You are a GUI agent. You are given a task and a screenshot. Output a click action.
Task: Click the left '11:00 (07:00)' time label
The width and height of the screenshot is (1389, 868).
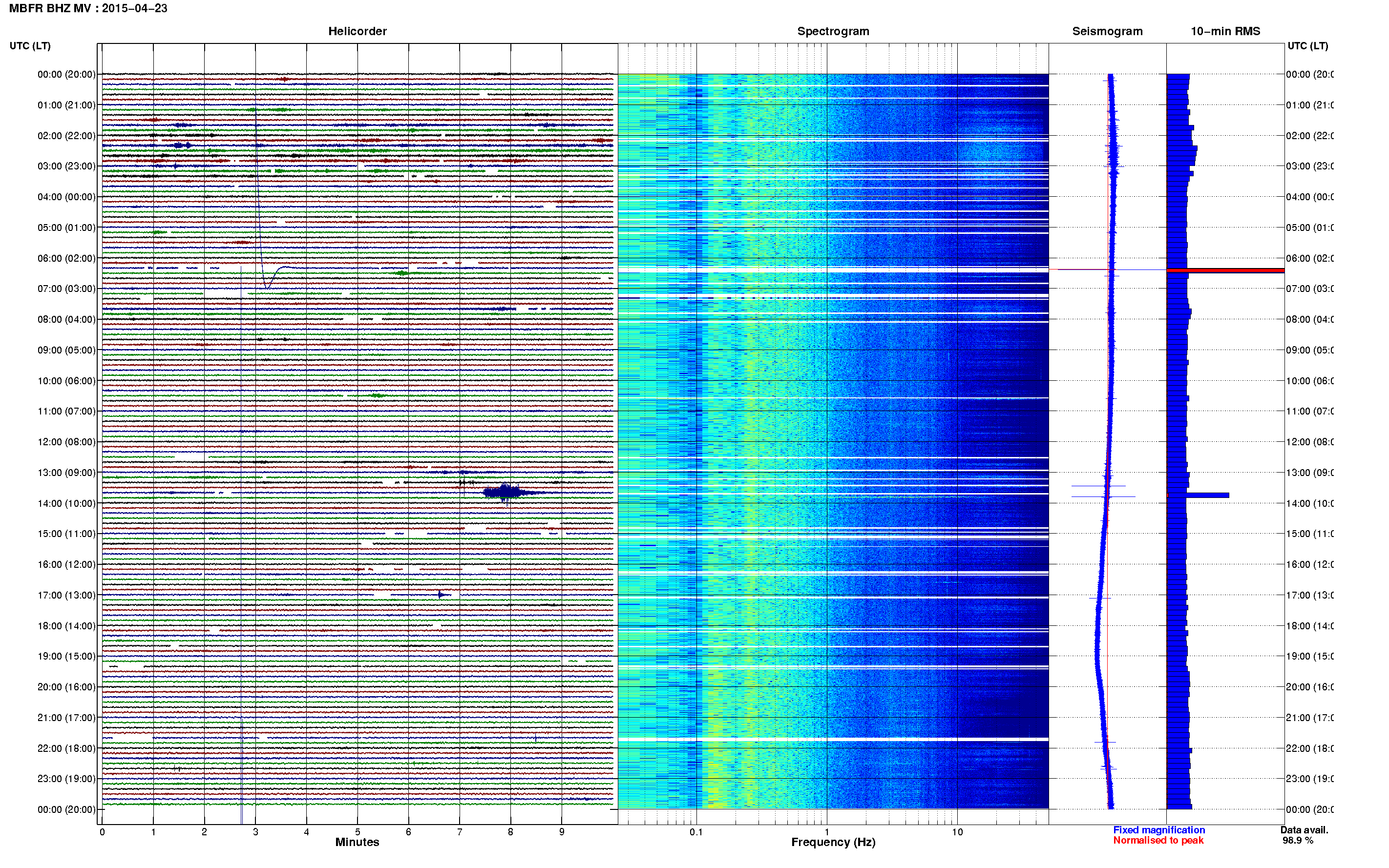tap(66, 411)
